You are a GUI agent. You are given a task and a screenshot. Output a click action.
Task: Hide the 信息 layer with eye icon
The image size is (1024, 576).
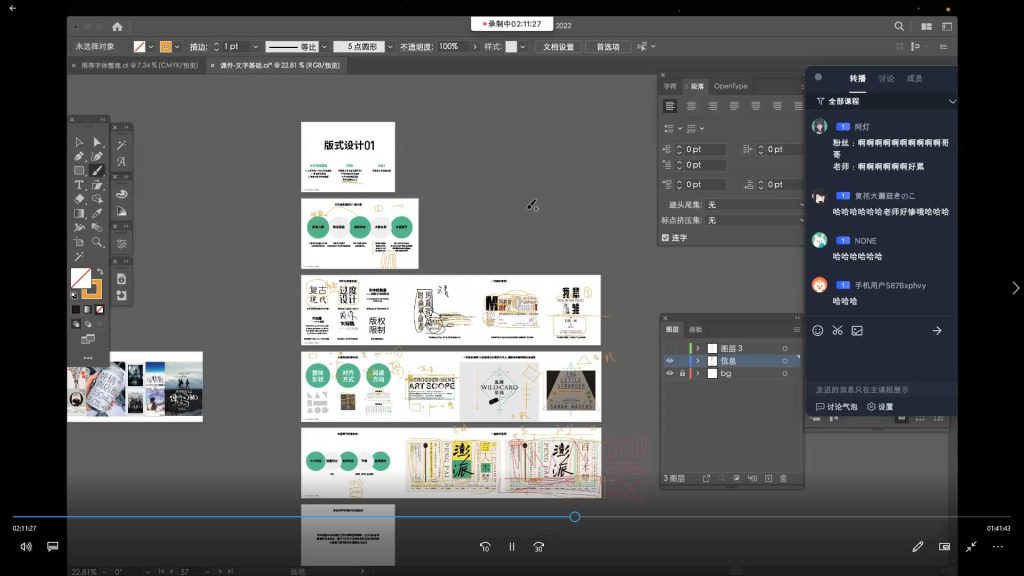point(670,360)
